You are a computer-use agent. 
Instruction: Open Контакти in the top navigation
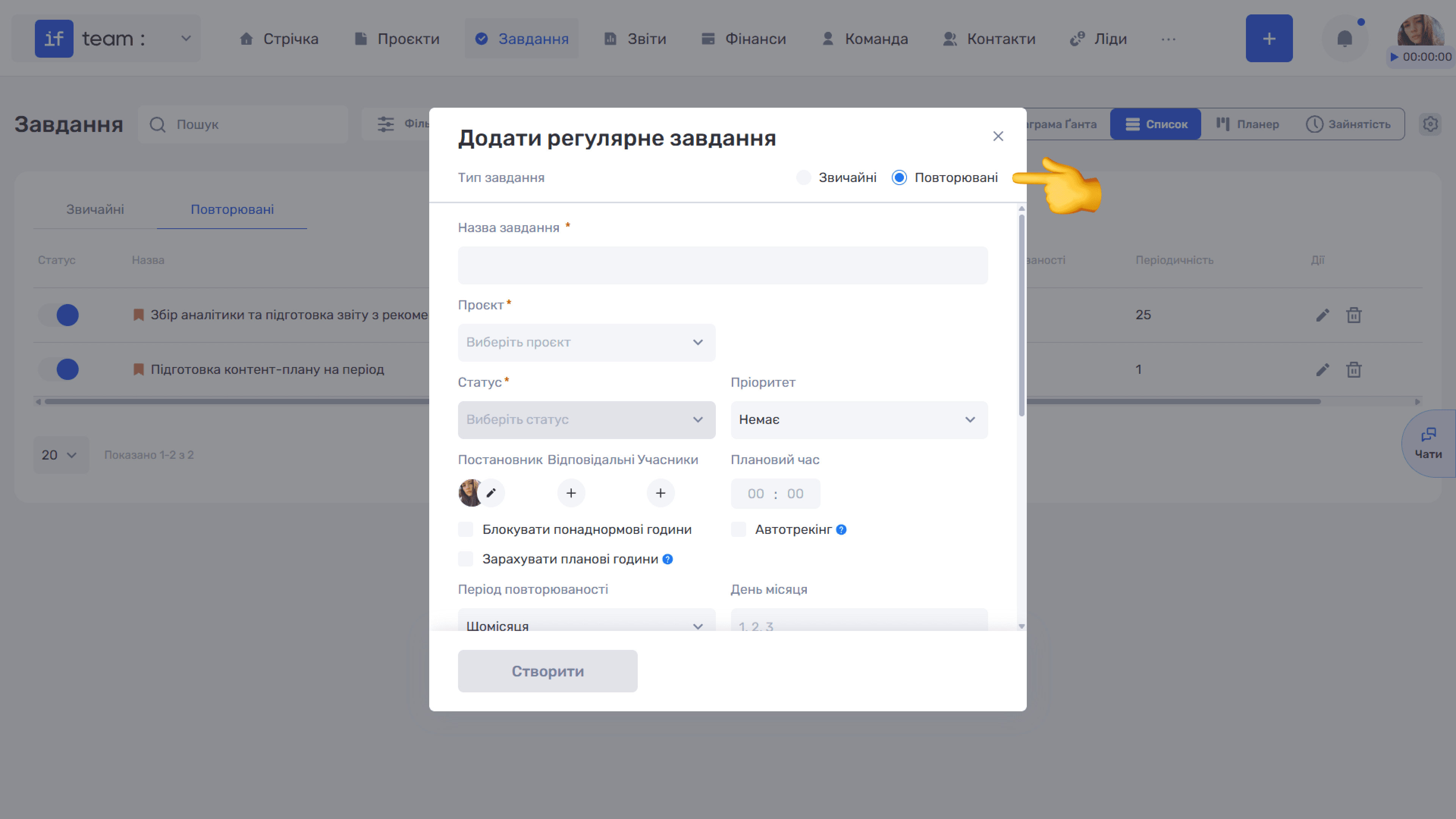click(989, 38)
